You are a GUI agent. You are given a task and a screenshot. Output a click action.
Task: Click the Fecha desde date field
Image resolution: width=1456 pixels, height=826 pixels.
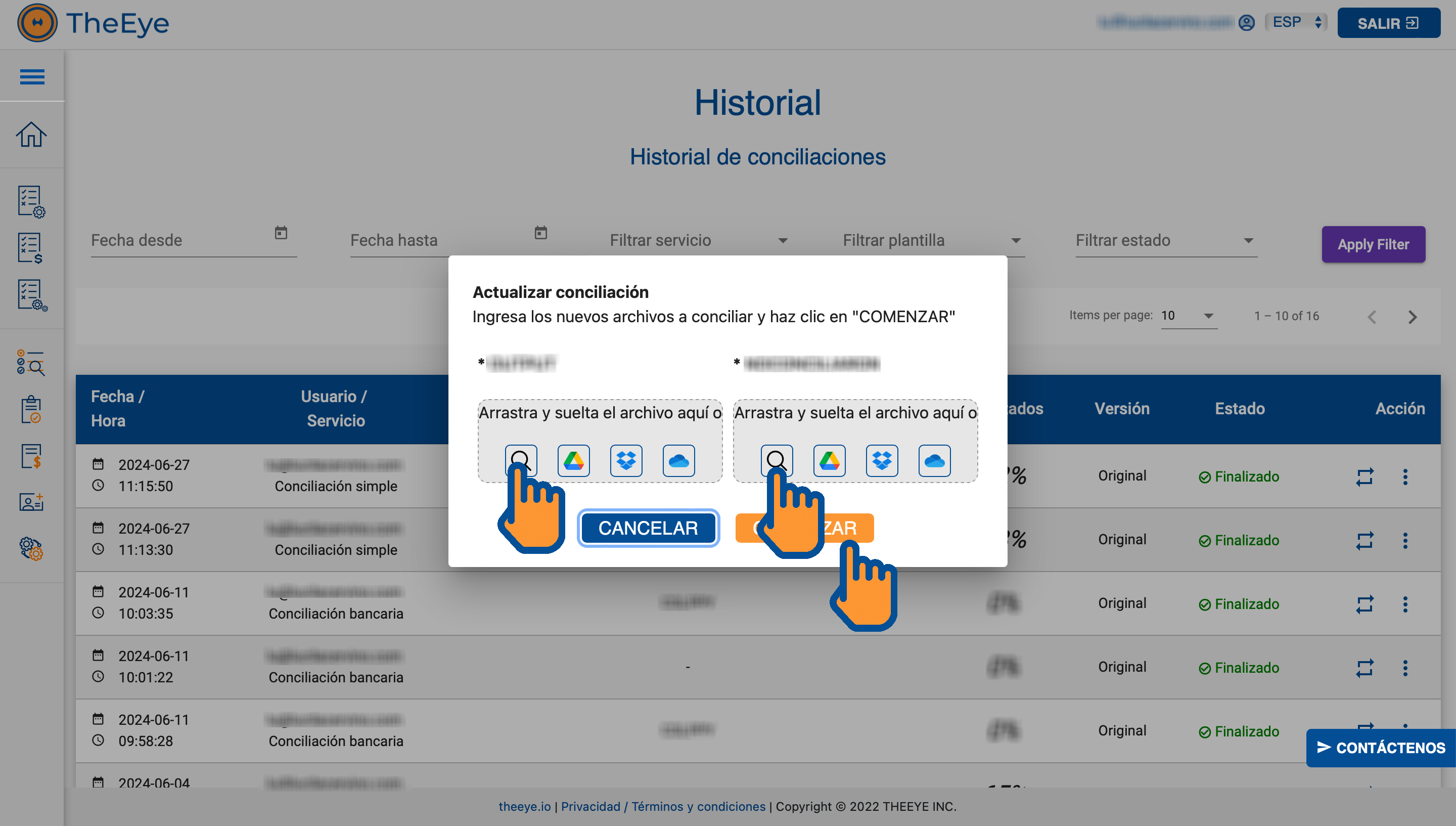pyautogui.click(x=181, y=241)
